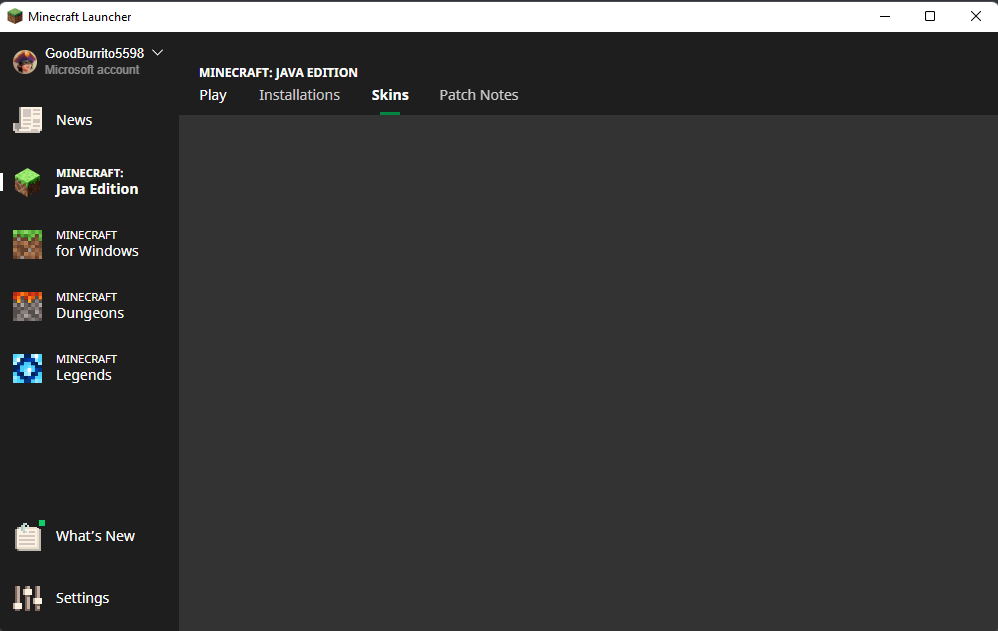
Task: Close the Minecraft Launcher window
Action: pyautogui.click(x=976, y=16)
